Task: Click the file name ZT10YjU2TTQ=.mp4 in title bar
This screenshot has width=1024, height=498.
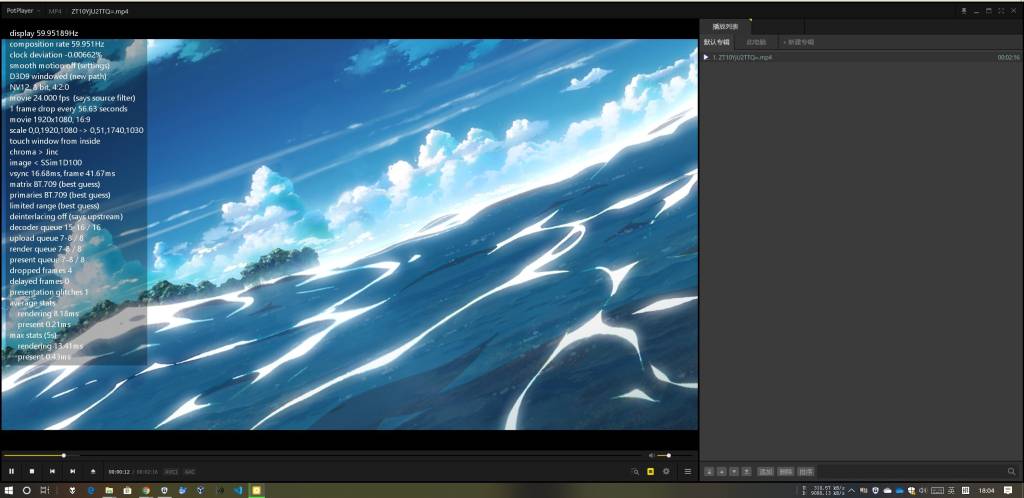Action: point(100,11)
